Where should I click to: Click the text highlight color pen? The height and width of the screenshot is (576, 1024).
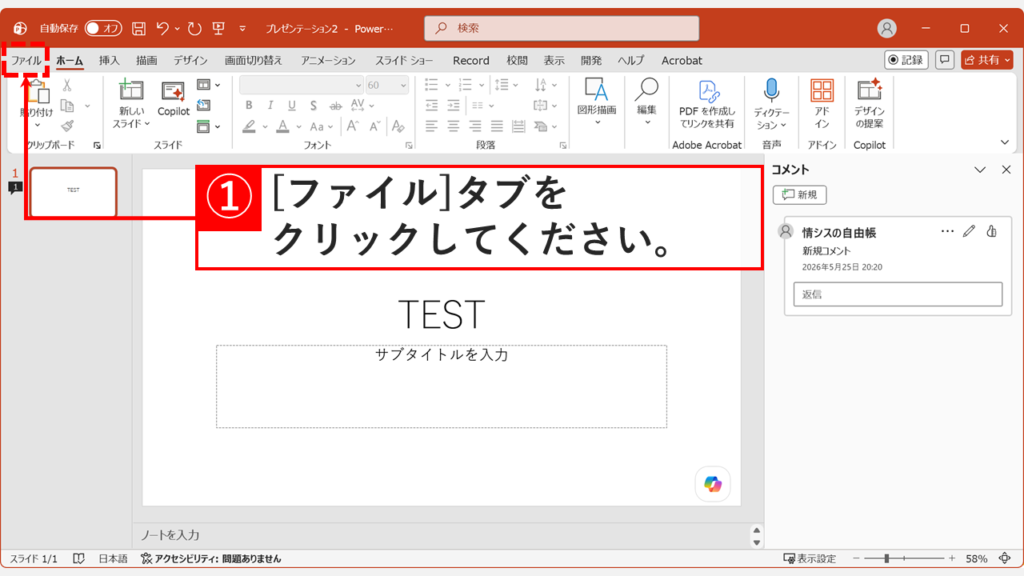coord(249,126)
